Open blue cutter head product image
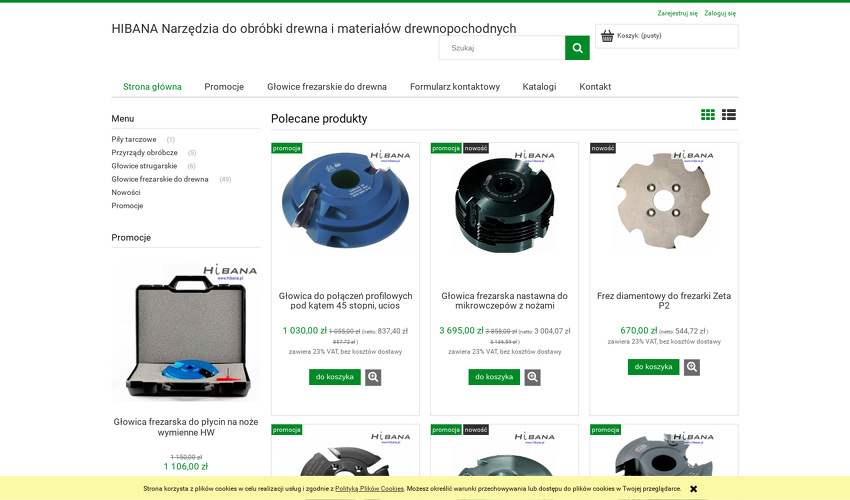Screen dimensions: 850x500 coord(345,203)
